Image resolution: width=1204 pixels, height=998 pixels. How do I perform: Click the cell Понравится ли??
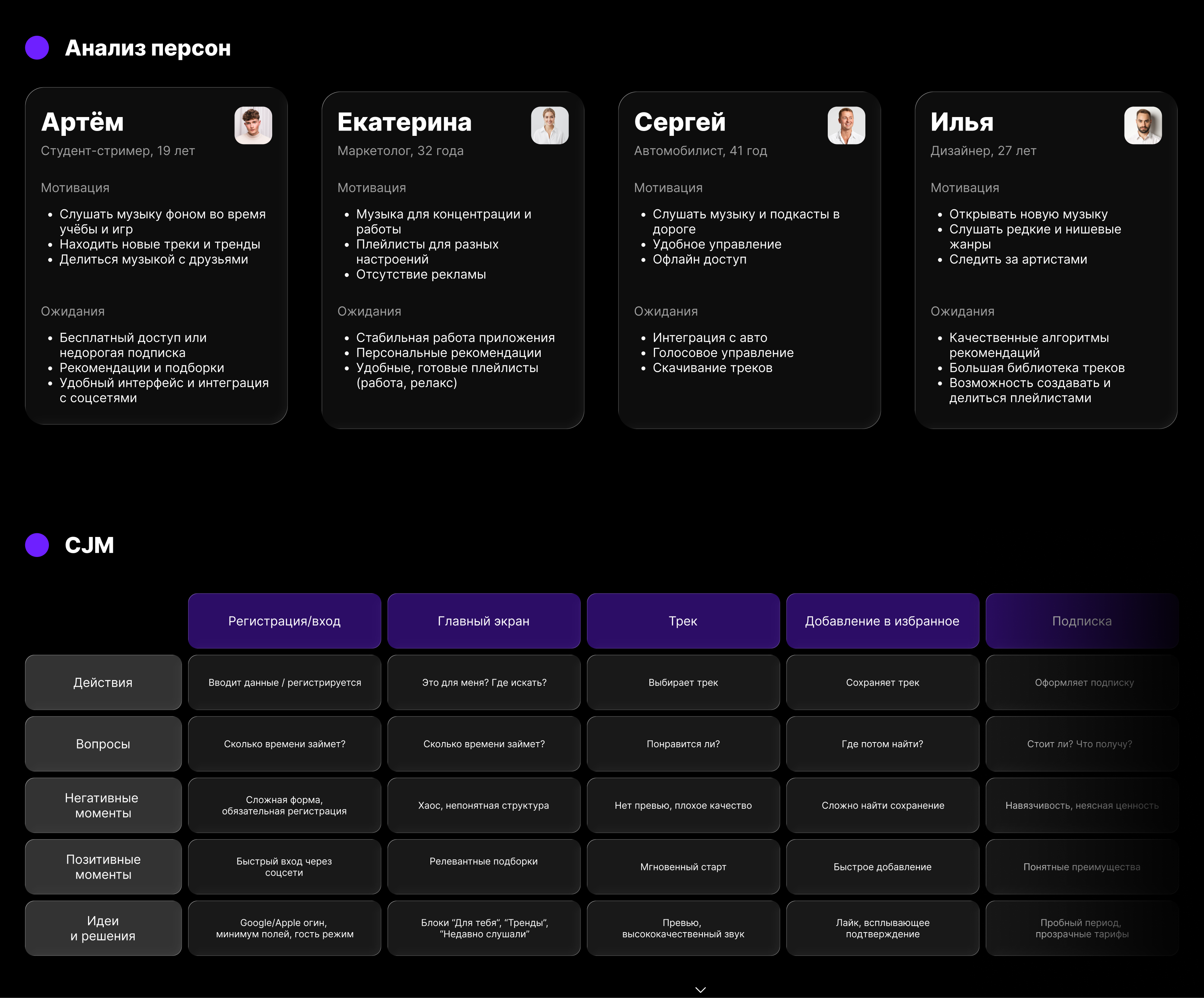(683, 744)
